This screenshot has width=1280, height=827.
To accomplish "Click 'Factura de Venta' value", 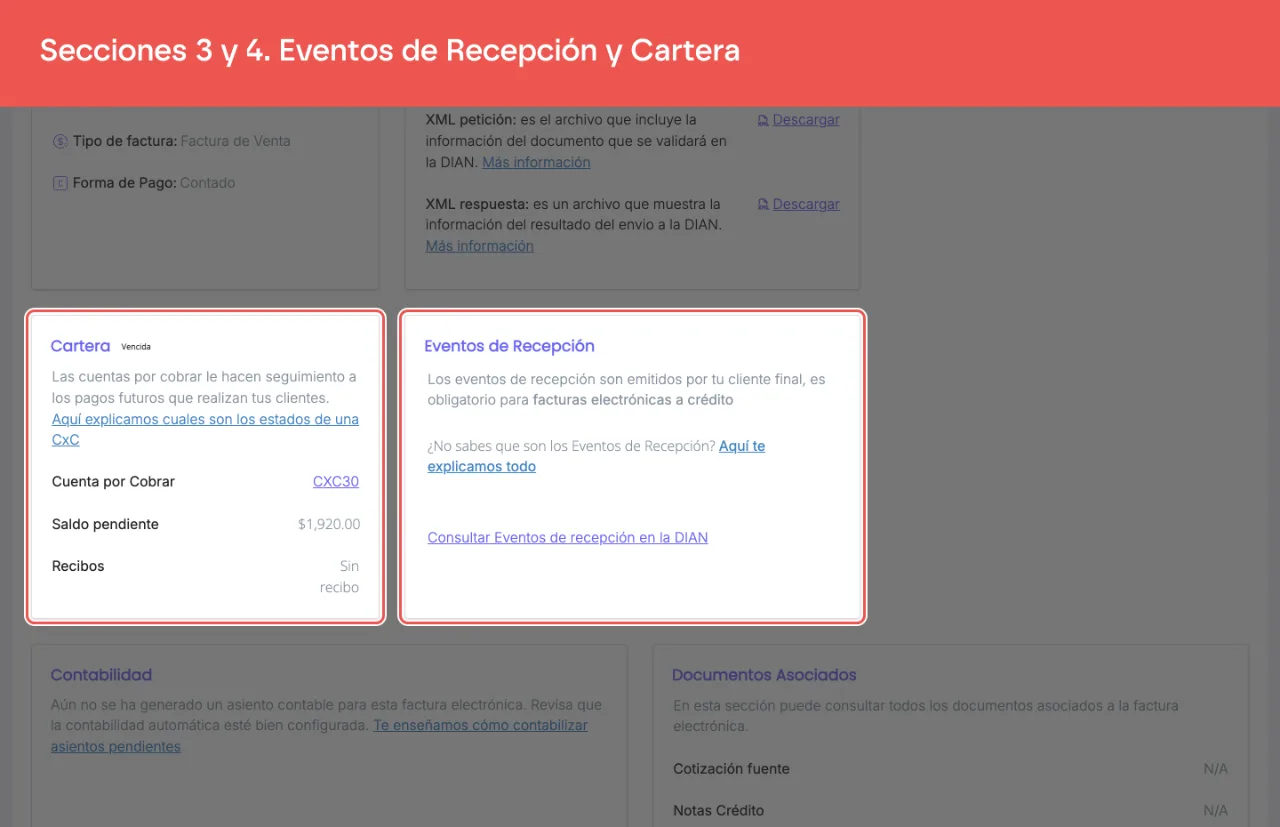I will pos(235,141).
